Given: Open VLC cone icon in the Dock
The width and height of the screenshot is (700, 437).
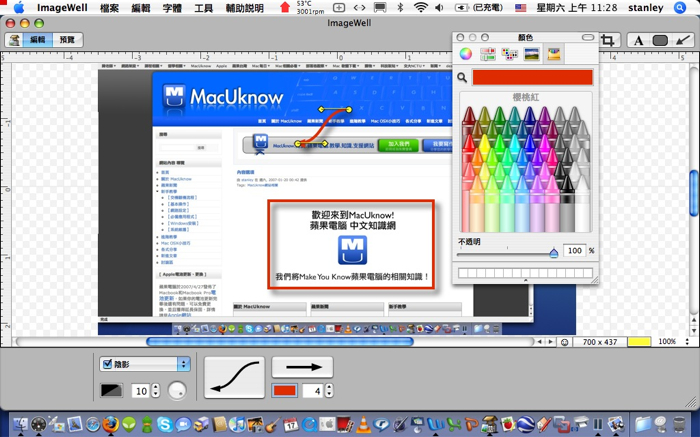Looking at the screenshot, I should pyautogui.click(x=363, y=424).
